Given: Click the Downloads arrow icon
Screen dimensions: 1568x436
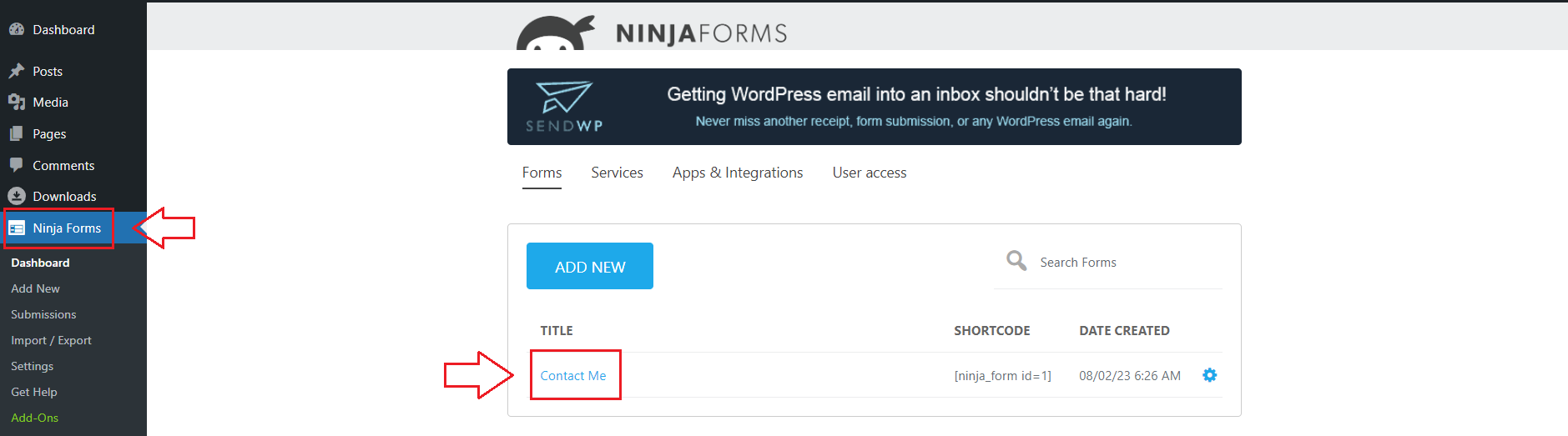Looking at the screenshot, I should [17, 196].
